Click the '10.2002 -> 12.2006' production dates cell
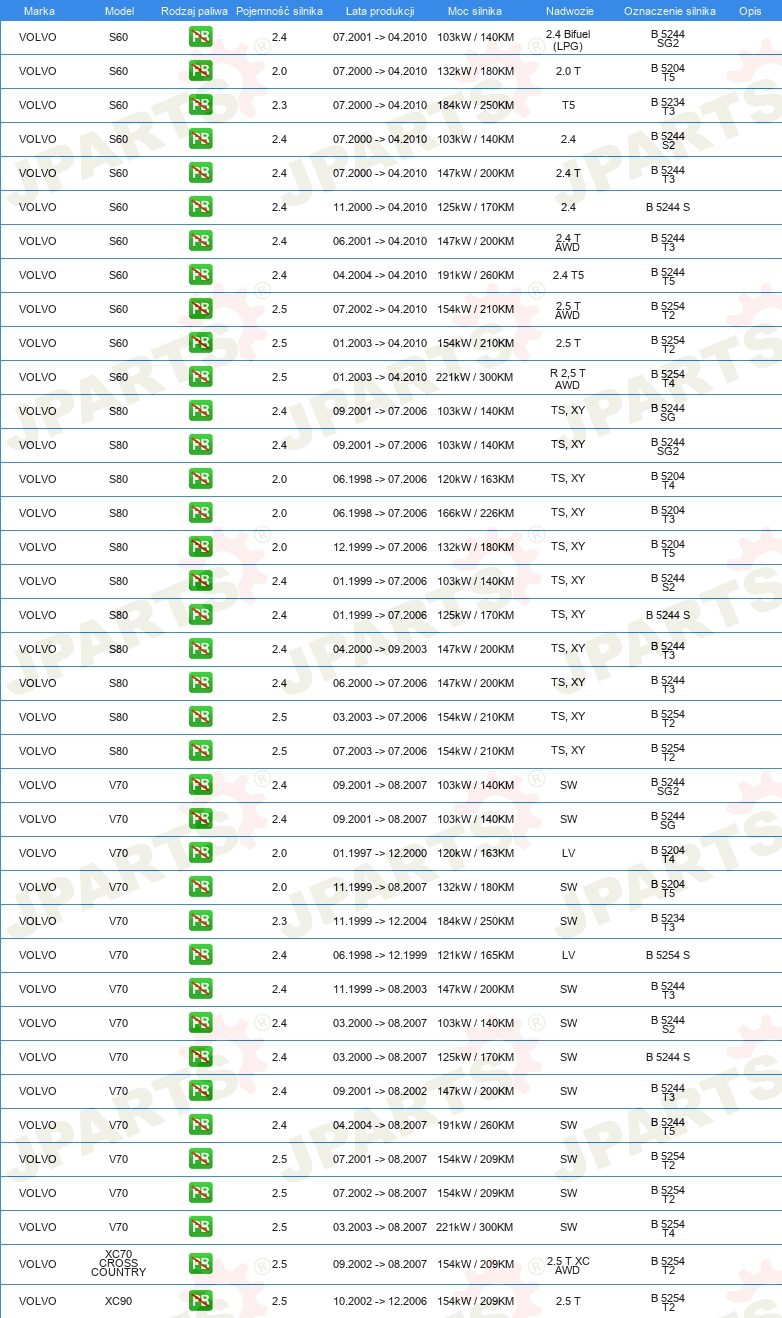The height and width of the screenshot is (1318, 782). tap(380, 1302)
